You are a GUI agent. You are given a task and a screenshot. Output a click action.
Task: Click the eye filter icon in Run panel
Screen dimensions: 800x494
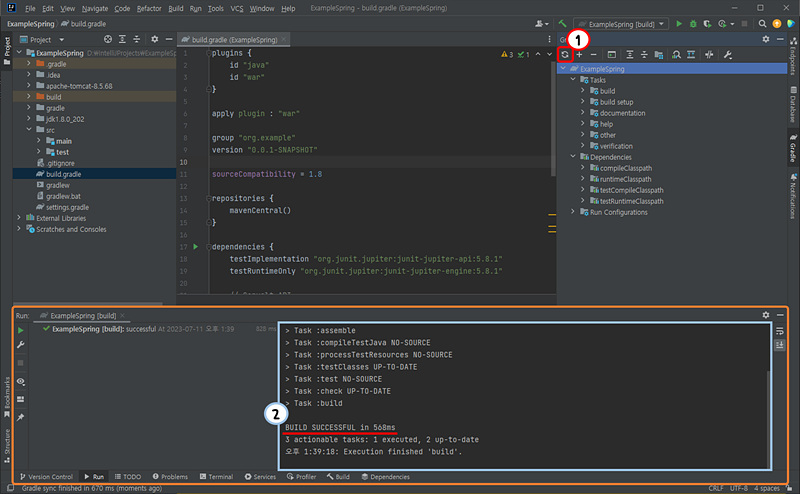pyautogui.click(x=20, y=381)
